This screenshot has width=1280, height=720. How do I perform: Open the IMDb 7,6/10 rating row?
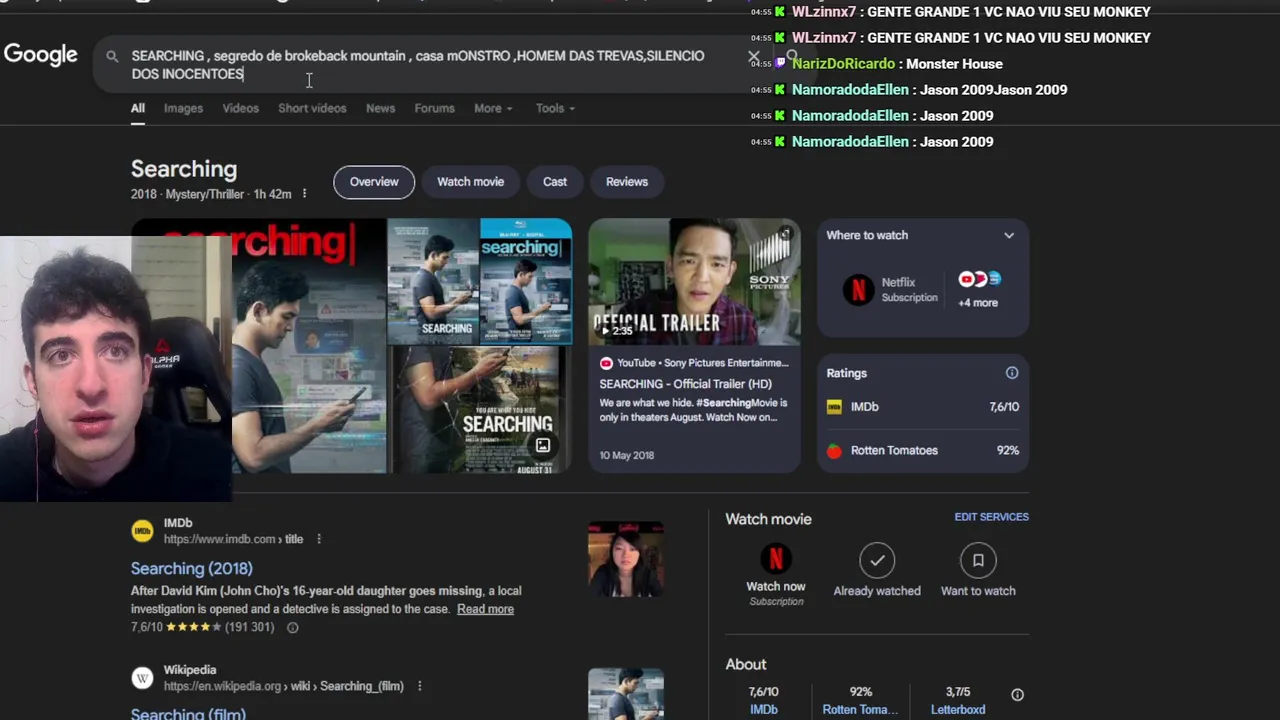tap(923, 407)
